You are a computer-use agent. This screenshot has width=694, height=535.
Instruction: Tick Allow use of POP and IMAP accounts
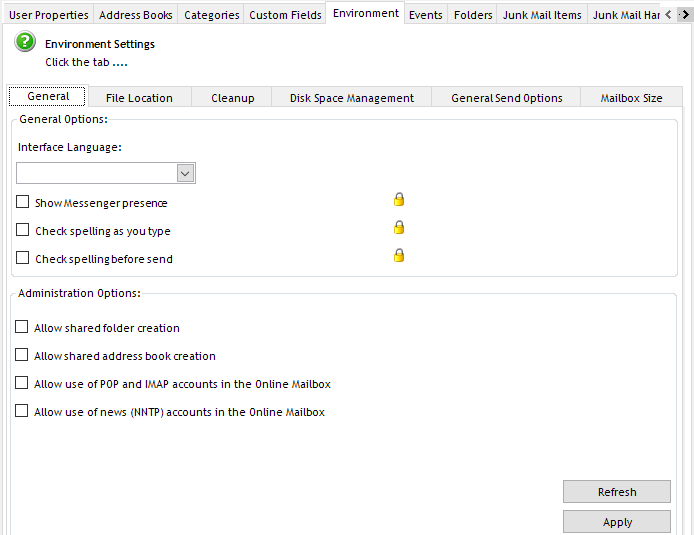point(22,383)
